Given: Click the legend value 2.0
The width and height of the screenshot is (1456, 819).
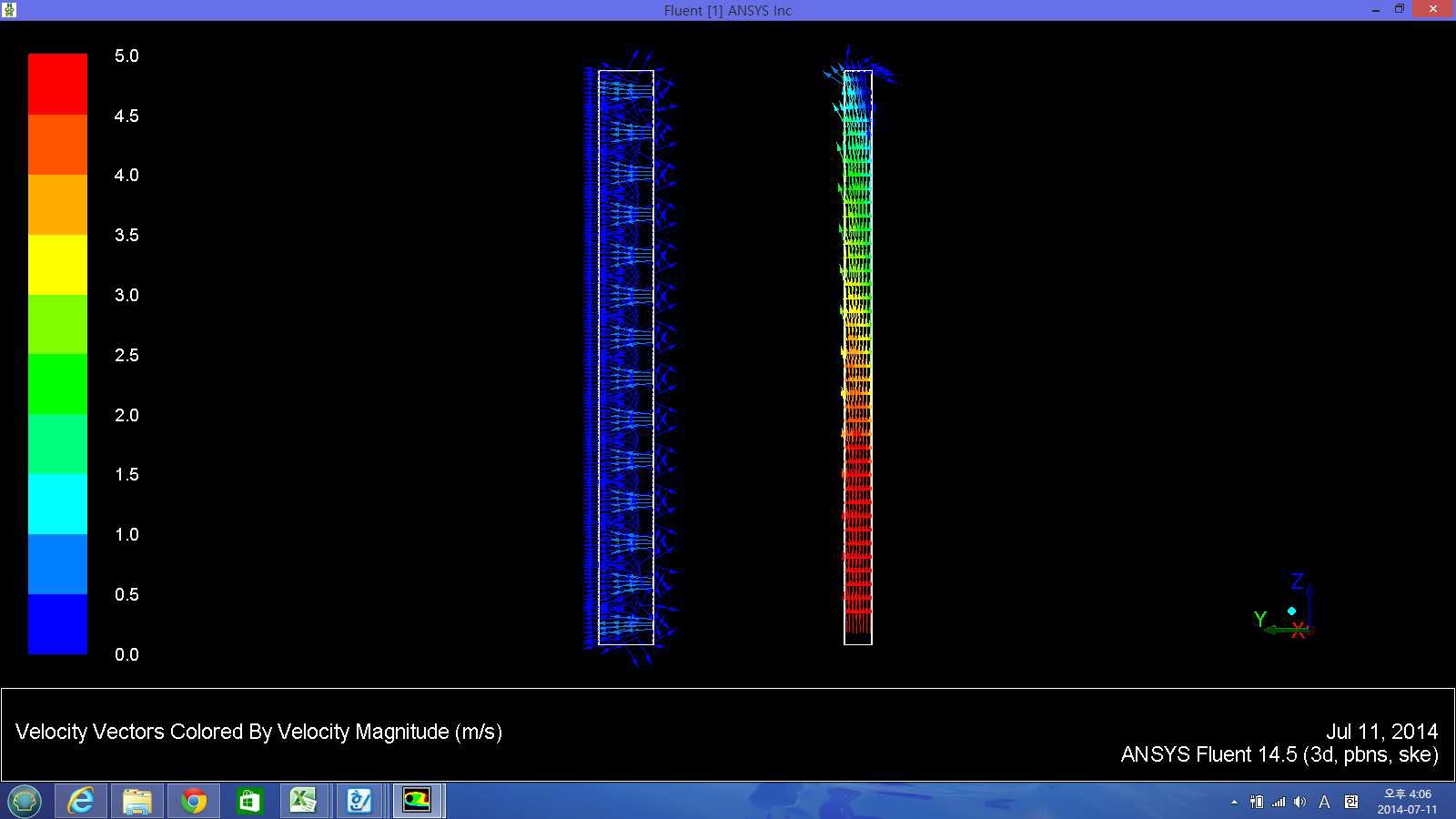Looking at the screenshot, I should pos(126,416).
